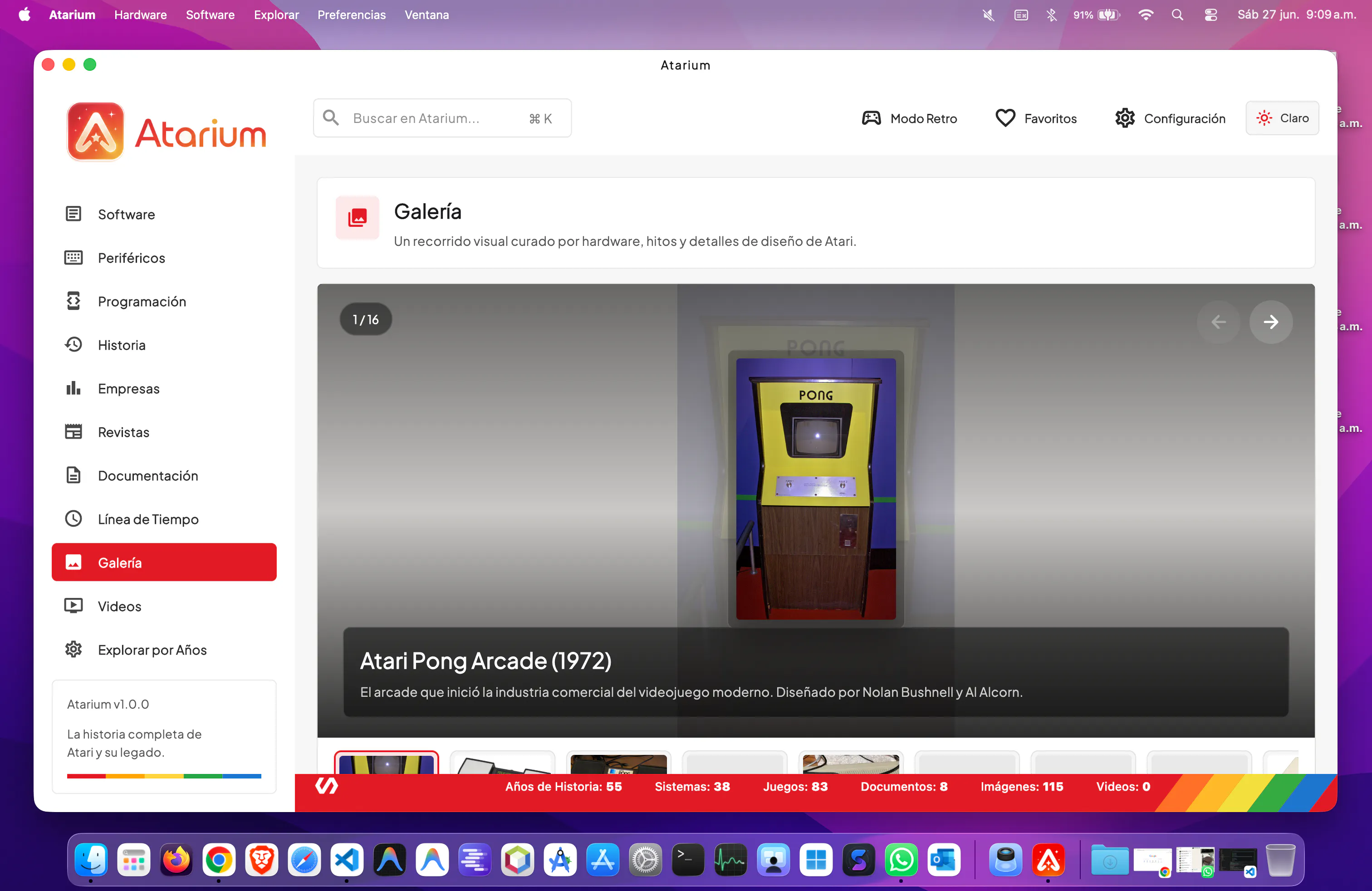The width and height of the screenshot is (1372, 891).
Task: Click the Revistas icon in sidebar
Action: point(73,432)
